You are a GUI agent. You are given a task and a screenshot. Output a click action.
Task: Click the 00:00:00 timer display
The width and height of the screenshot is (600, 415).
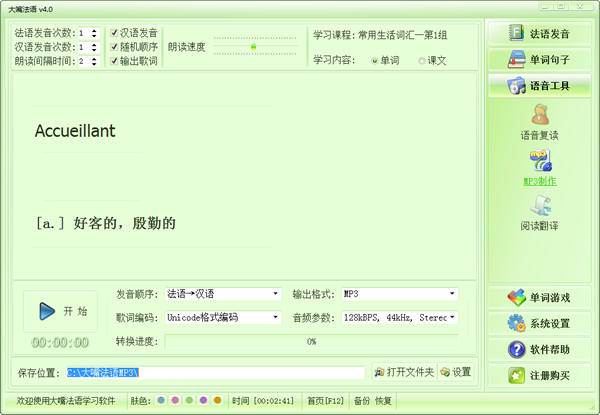point(60,342)
